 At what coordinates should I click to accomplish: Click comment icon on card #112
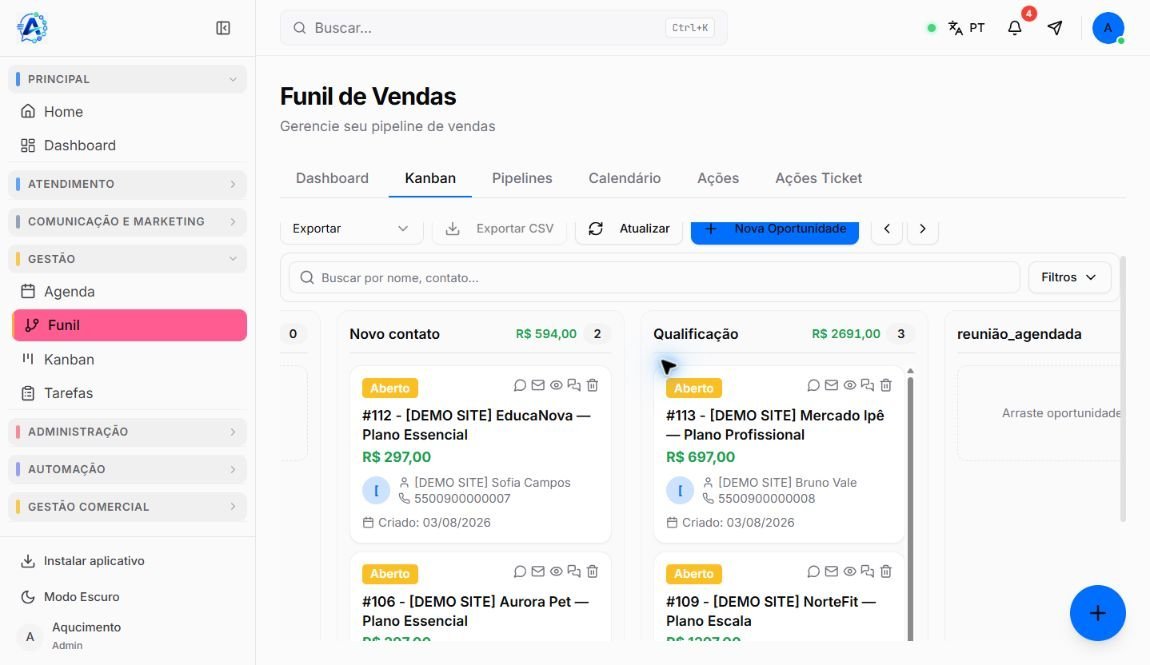[x=519, y=385]
